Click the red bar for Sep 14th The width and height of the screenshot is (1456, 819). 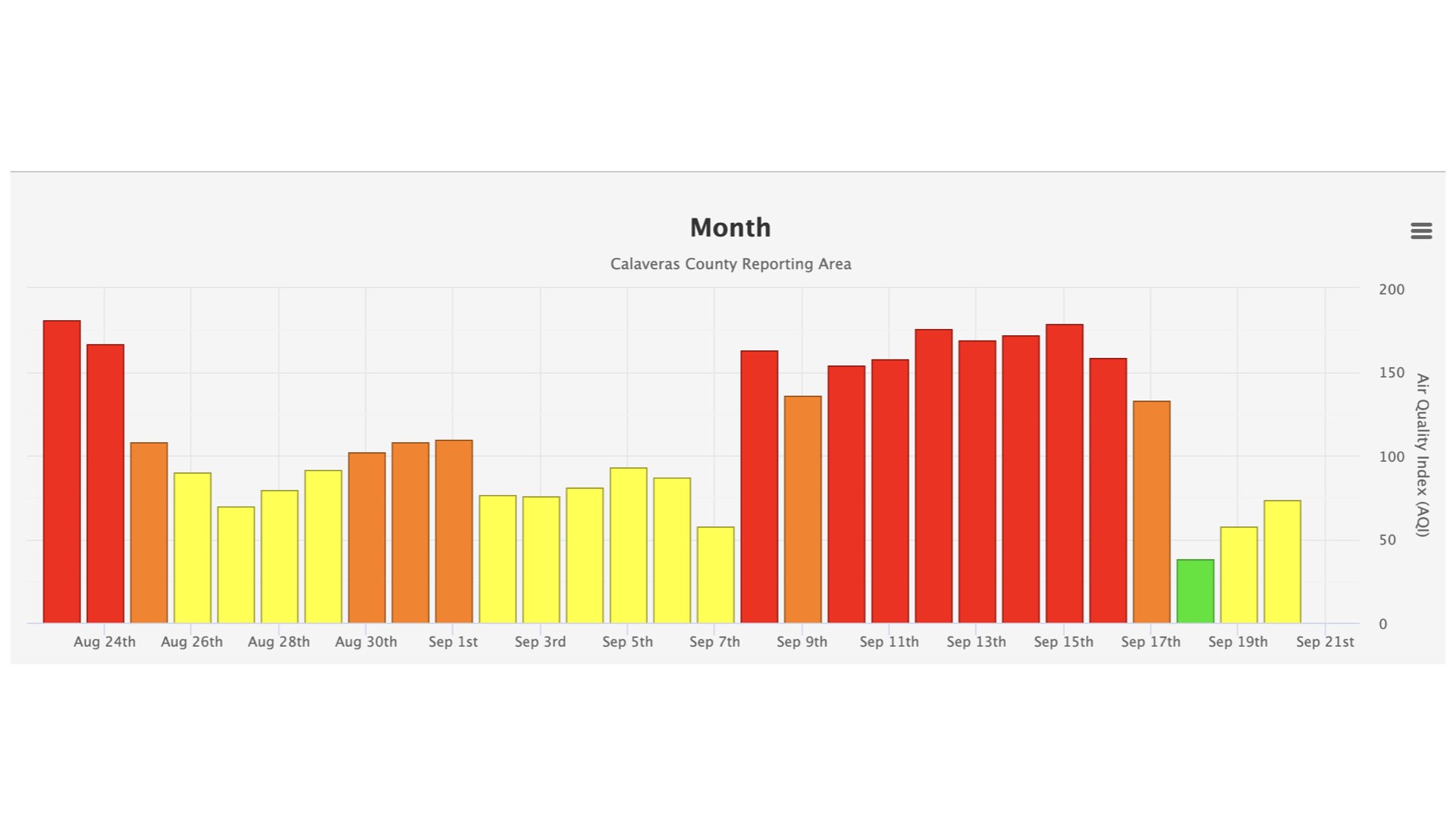(1021, 479)
